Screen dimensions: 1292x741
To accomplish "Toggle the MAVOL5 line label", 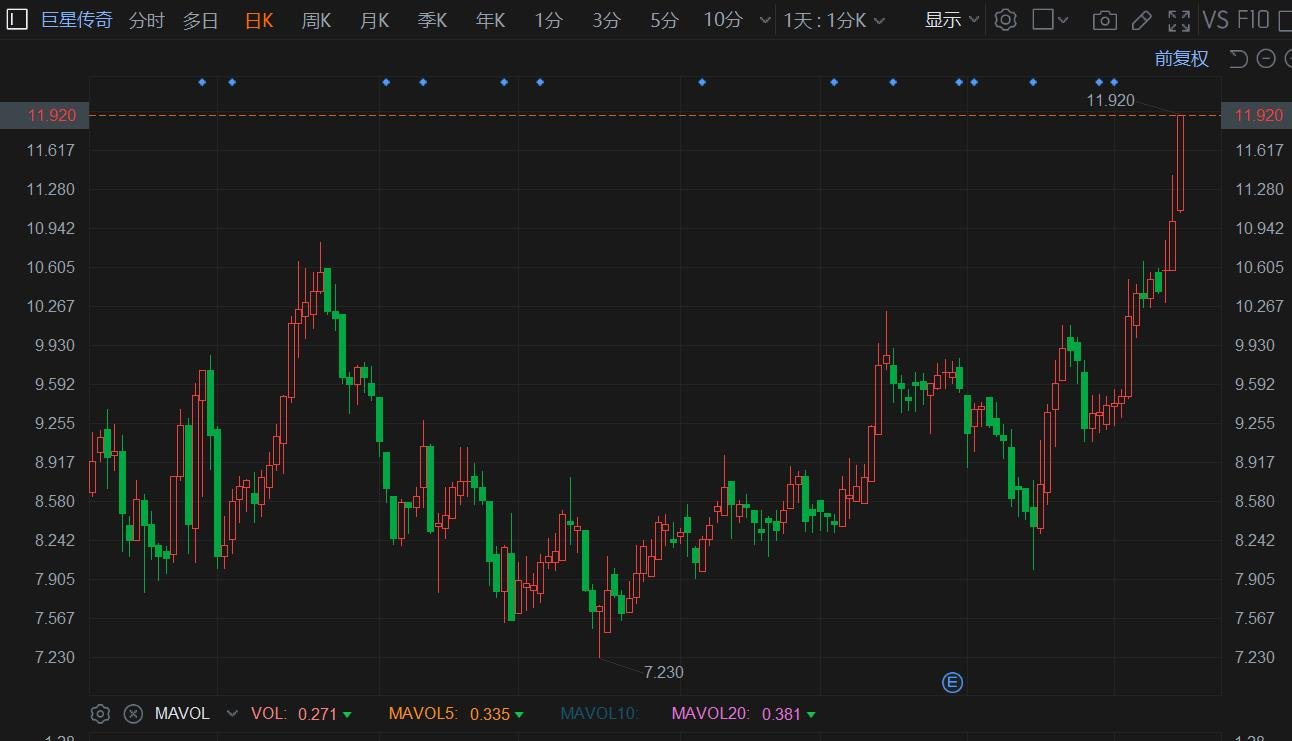I will [423, 714].
